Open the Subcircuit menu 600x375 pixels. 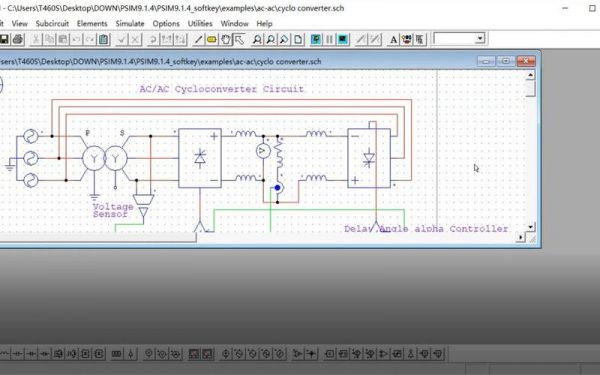52,23
